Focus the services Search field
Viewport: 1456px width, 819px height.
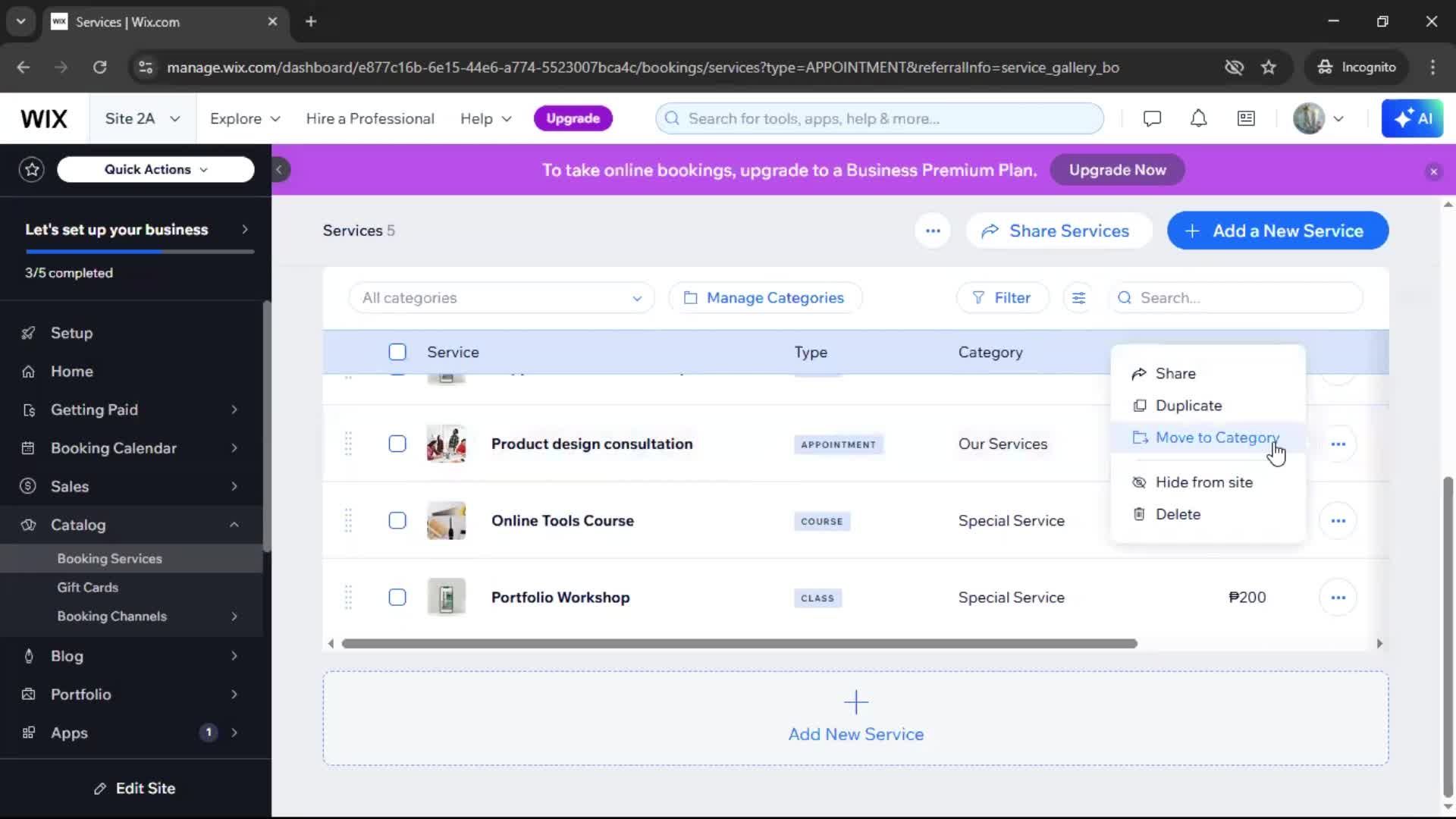pyautogui.click(x=1236, y=298)
